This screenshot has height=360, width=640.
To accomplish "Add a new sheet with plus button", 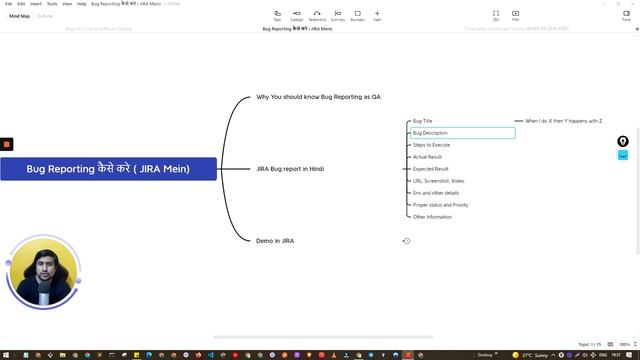I will point(637,29).
